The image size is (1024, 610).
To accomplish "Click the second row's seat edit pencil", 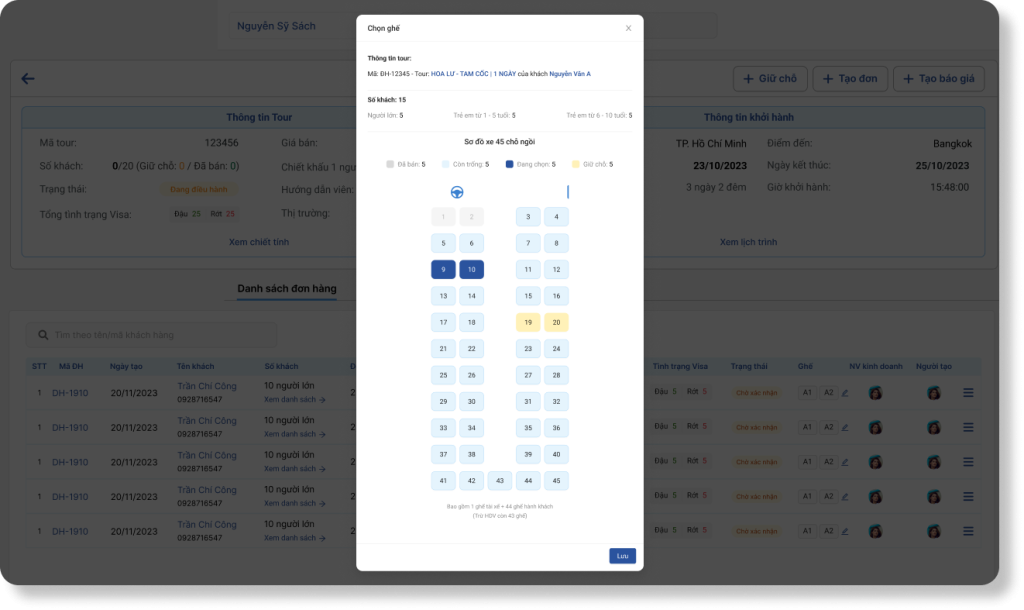I will pyautogui.click(x=845, y=428).
